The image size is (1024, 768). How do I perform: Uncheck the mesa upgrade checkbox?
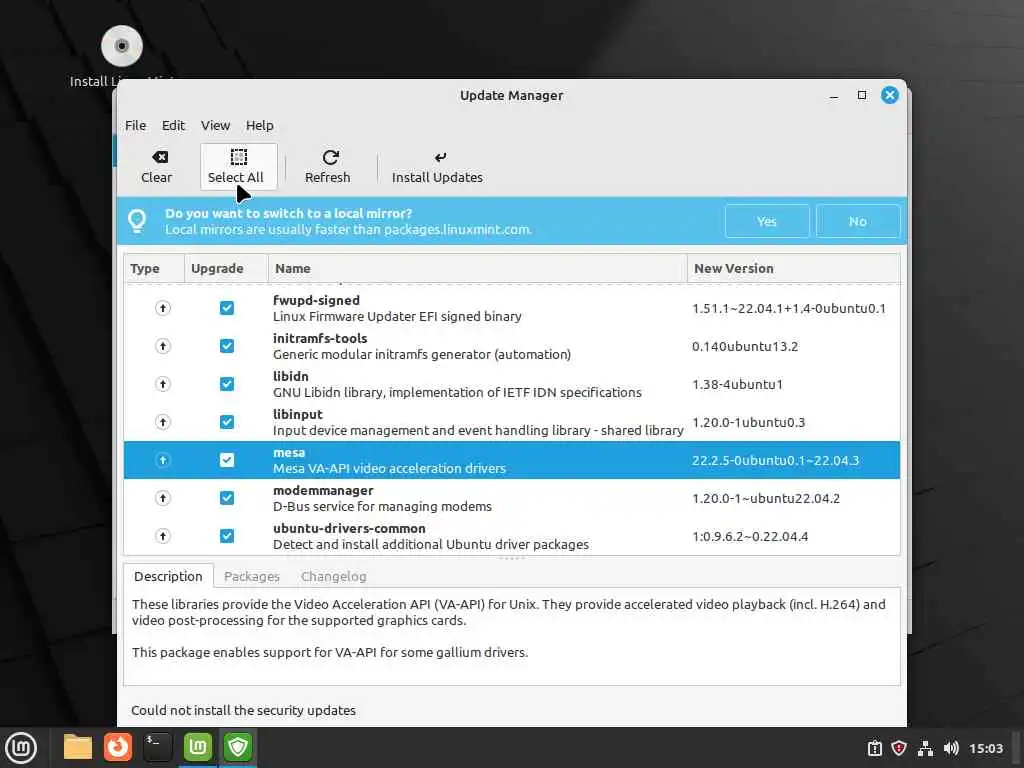click(x=227, y=460)
